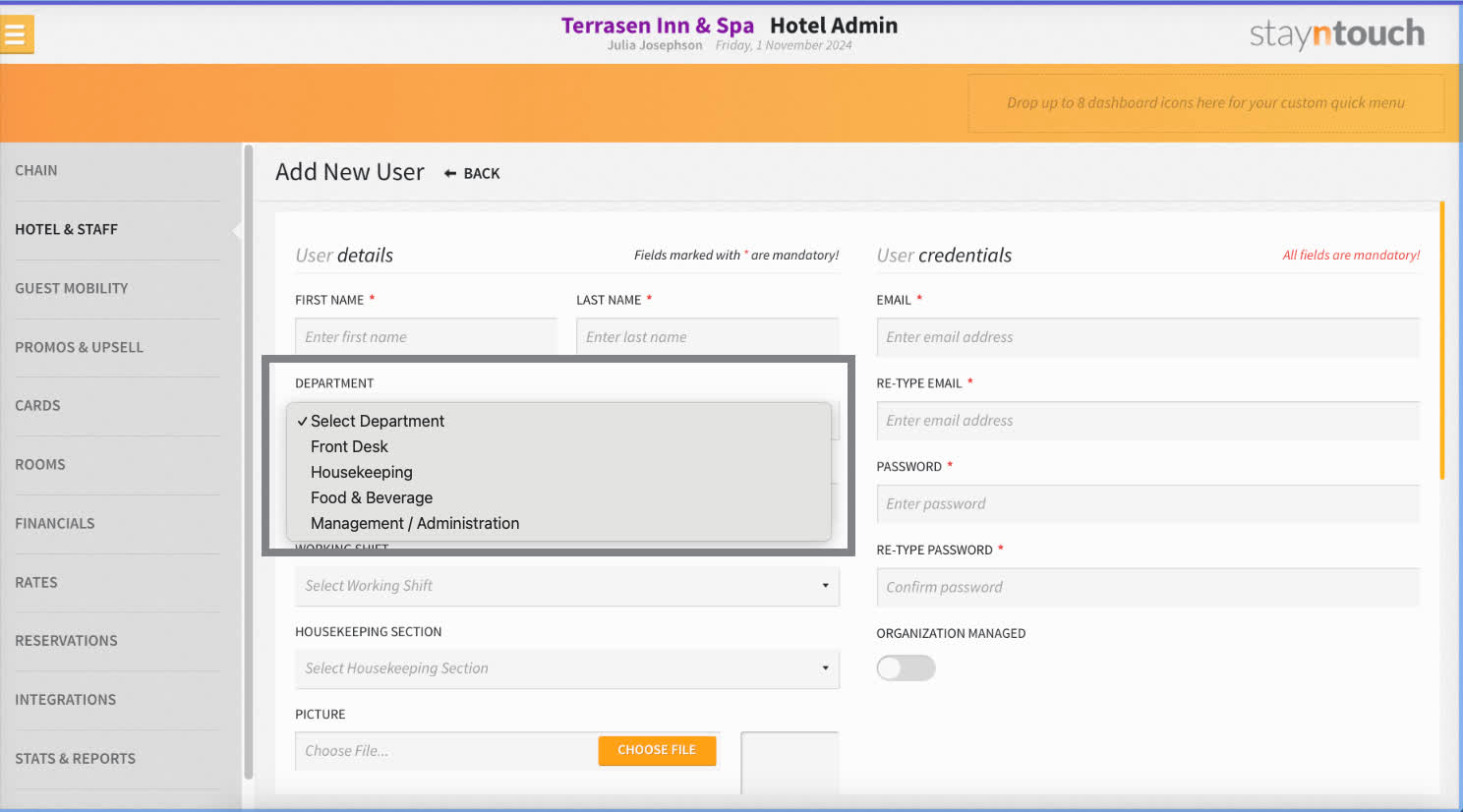The width and height of the screenshot is (1463, 812).
Task: Click the BACK arrow link
Action: [472, 173]
